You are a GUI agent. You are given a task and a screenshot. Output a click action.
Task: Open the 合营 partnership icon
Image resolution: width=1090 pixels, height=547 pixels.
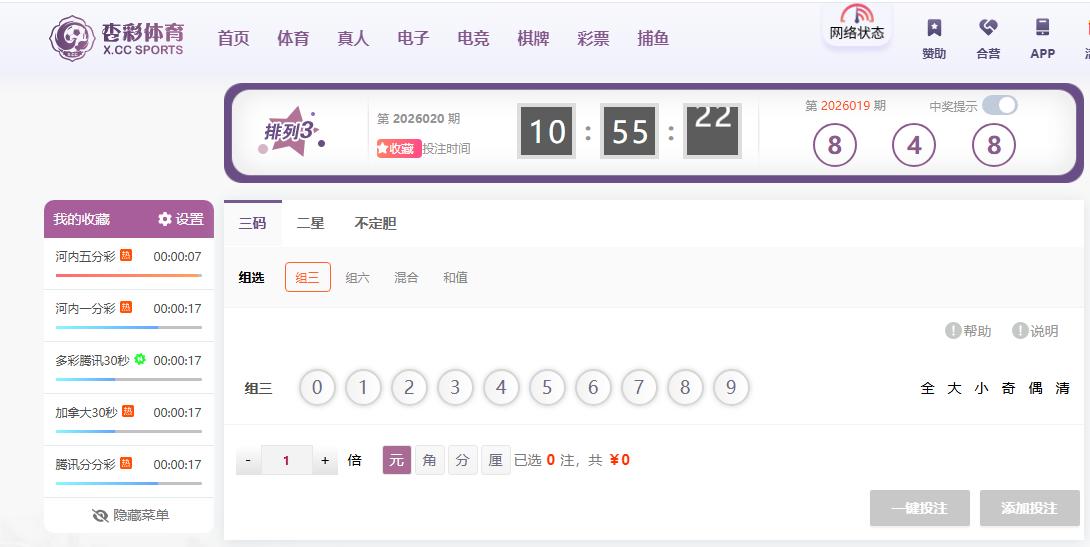[x=988, y=28]
